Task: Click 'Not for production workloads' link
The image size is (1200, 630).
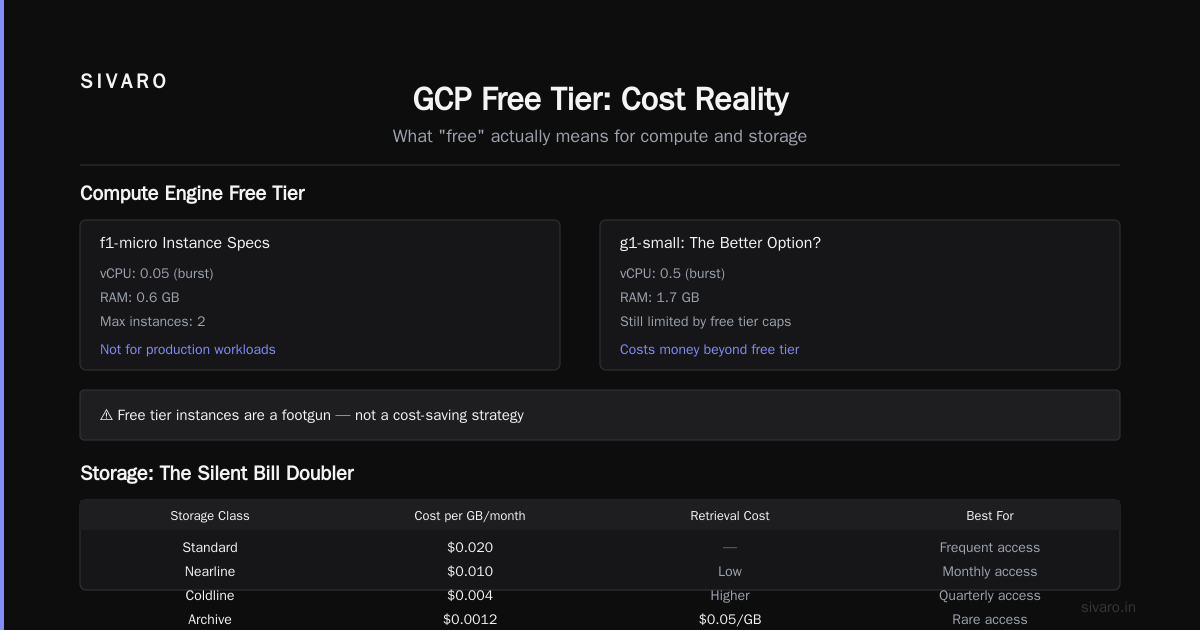Action: click(188, 350)
